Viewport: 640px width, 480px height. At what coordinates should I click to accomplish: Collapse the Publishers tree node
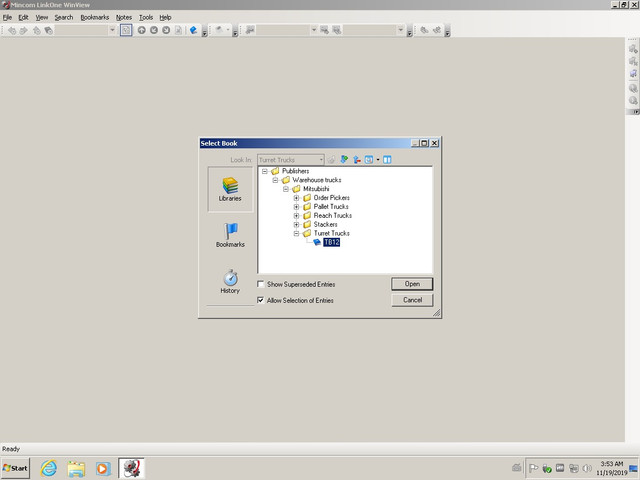264,171
